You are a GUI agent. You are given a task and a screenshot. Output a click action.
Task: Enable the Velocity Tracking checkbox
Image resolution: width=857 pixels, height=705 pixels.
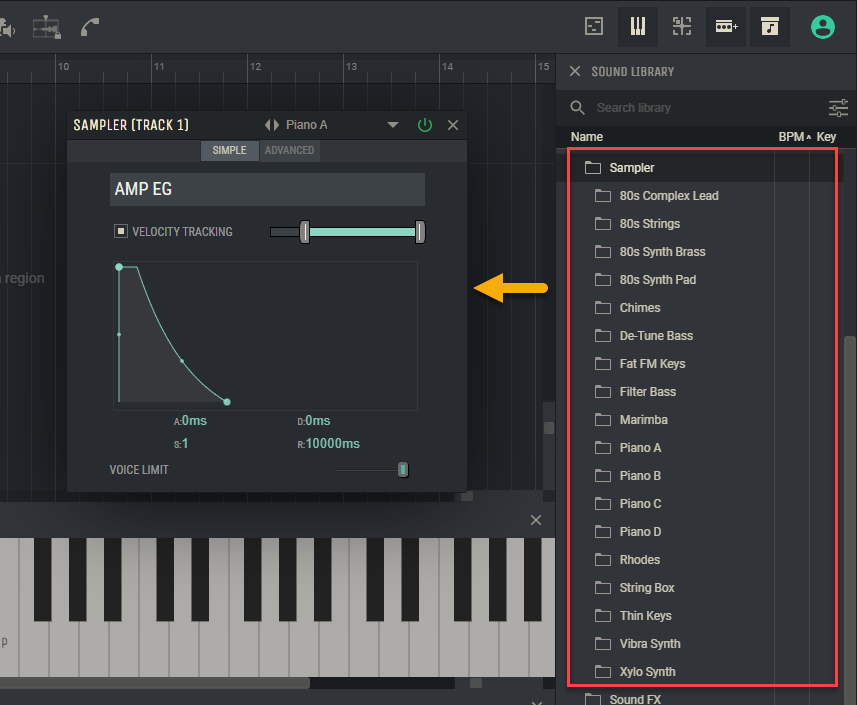point(121,231)
